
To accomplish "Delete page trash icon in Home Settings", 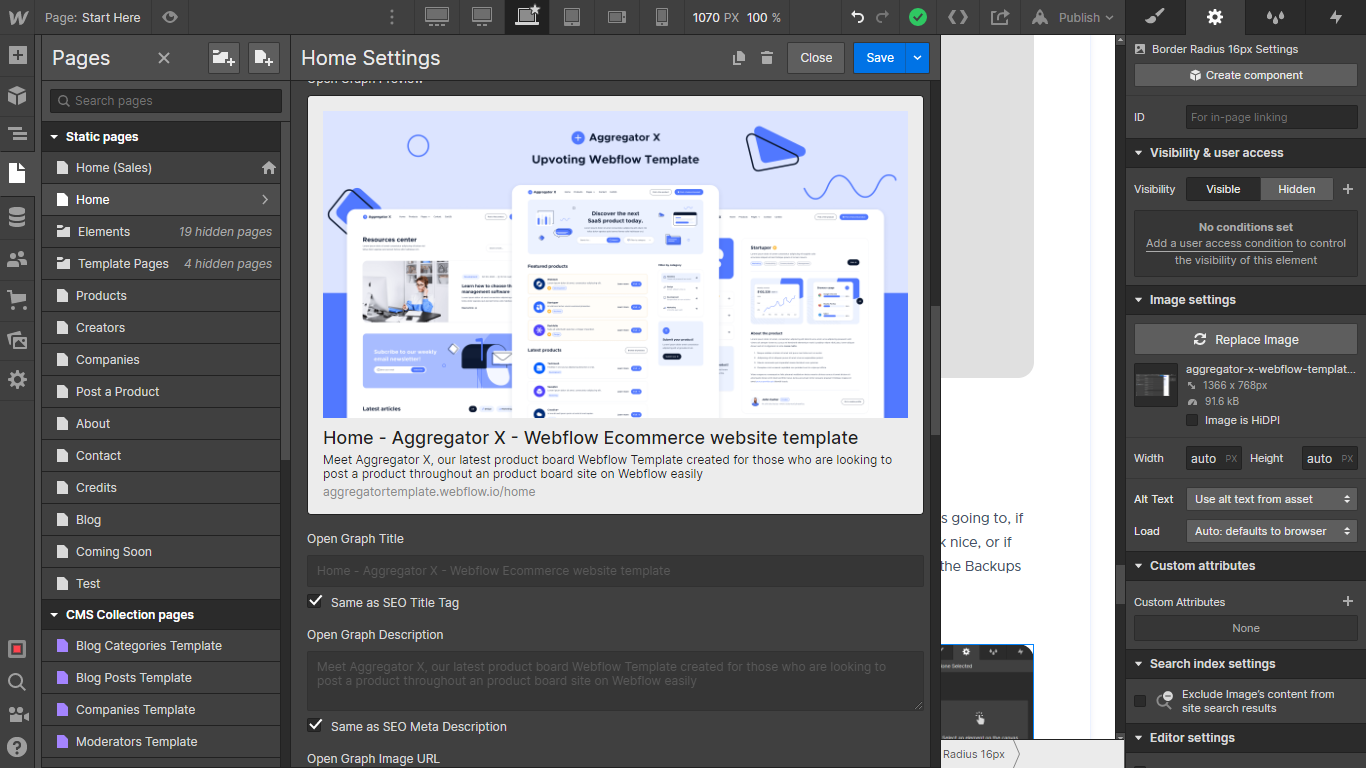I will pos(767,58).
